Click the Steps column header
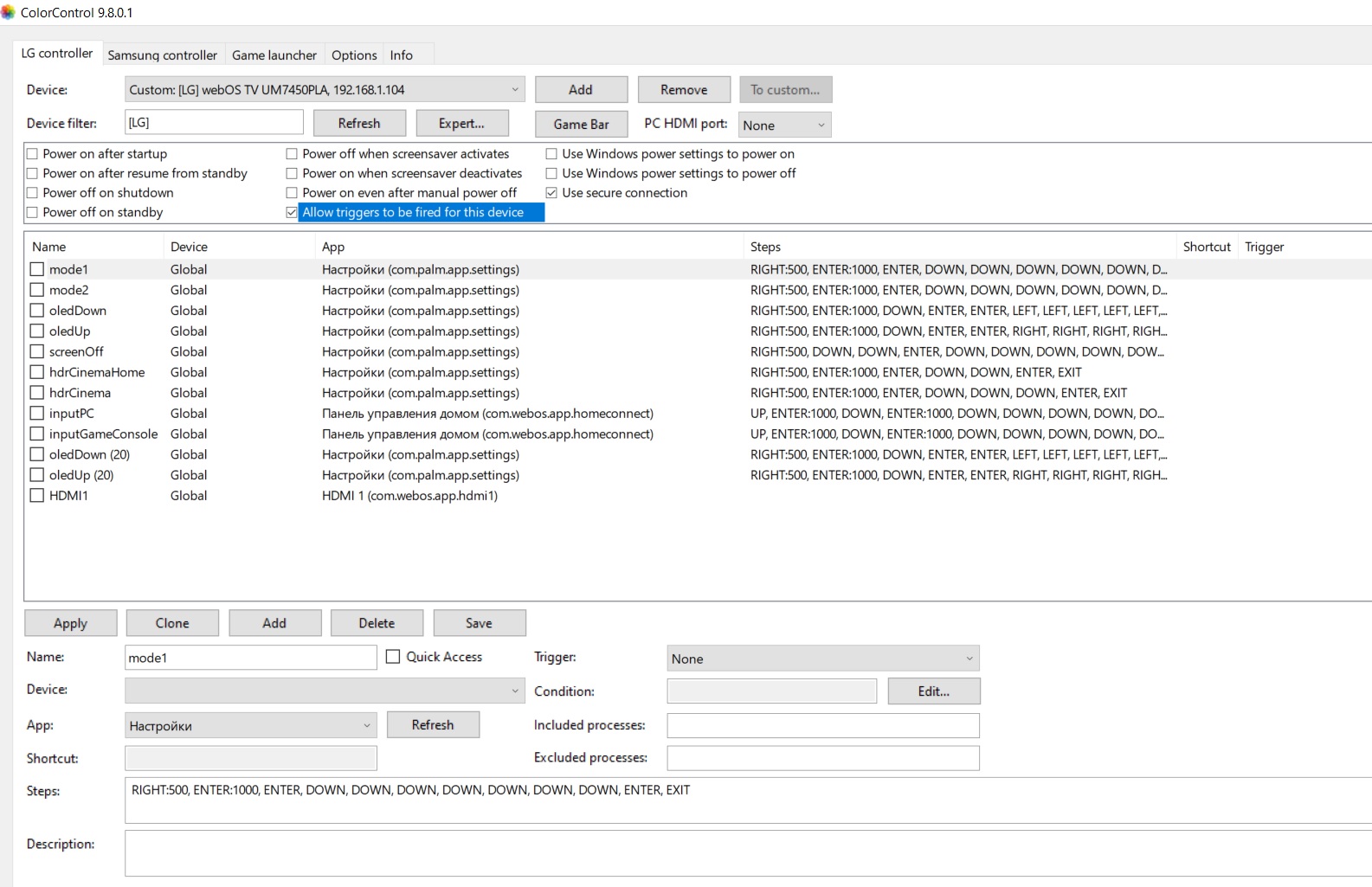Image resolution: width=1372 pixels, height=887 pixels. (765, 247)
